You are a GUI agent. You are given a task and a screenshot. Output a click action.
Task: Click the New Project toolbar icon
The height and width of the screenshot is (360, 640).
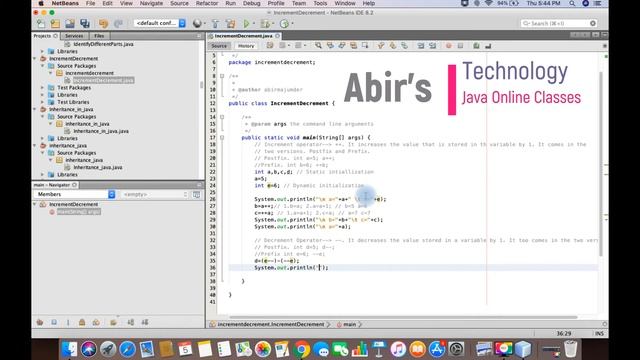[55, 24]
